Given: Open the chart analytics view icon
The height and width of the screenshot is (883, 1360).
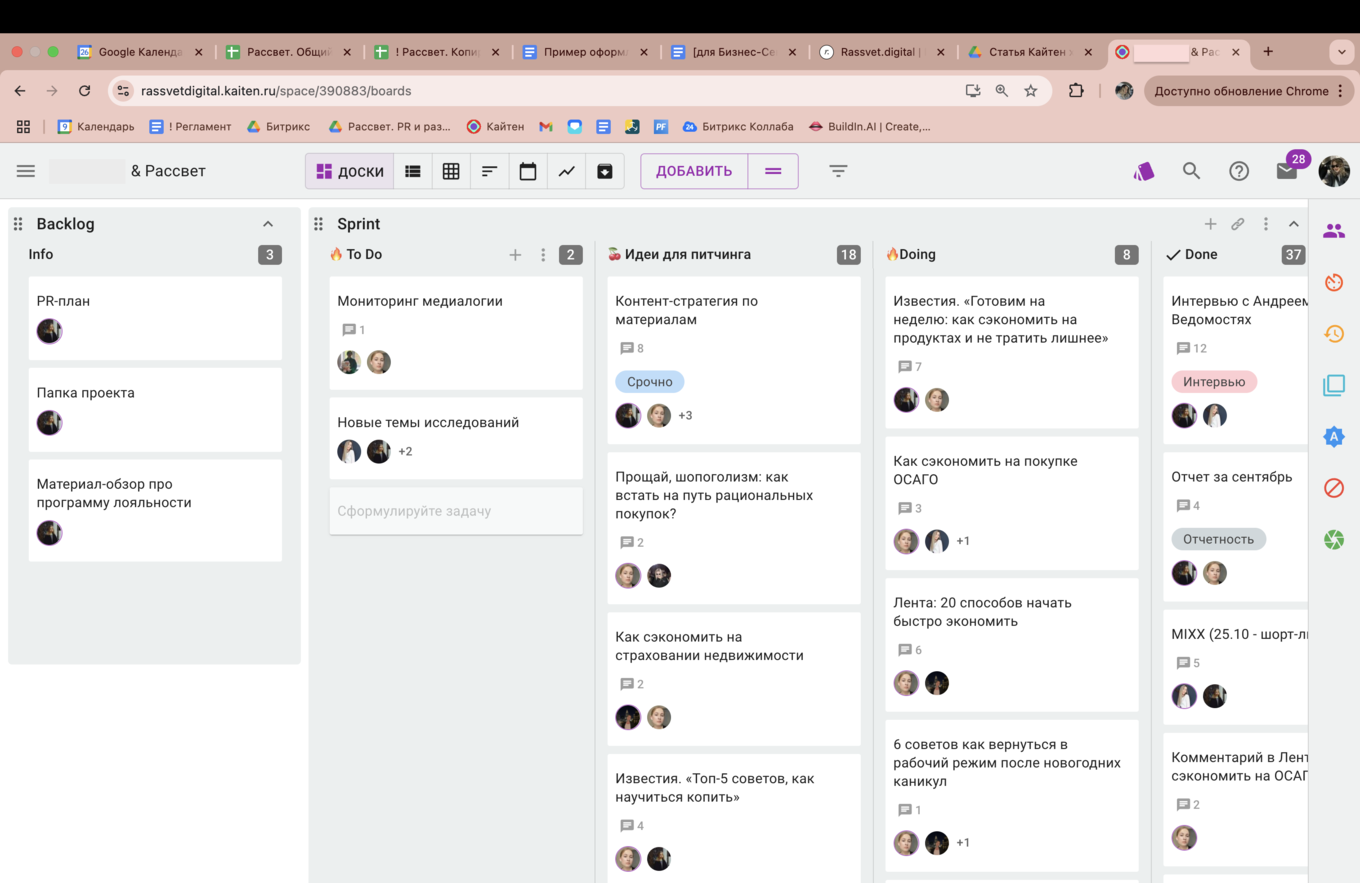Looking at the screenshot, I should pyautogui.click(x=566, y=171).
